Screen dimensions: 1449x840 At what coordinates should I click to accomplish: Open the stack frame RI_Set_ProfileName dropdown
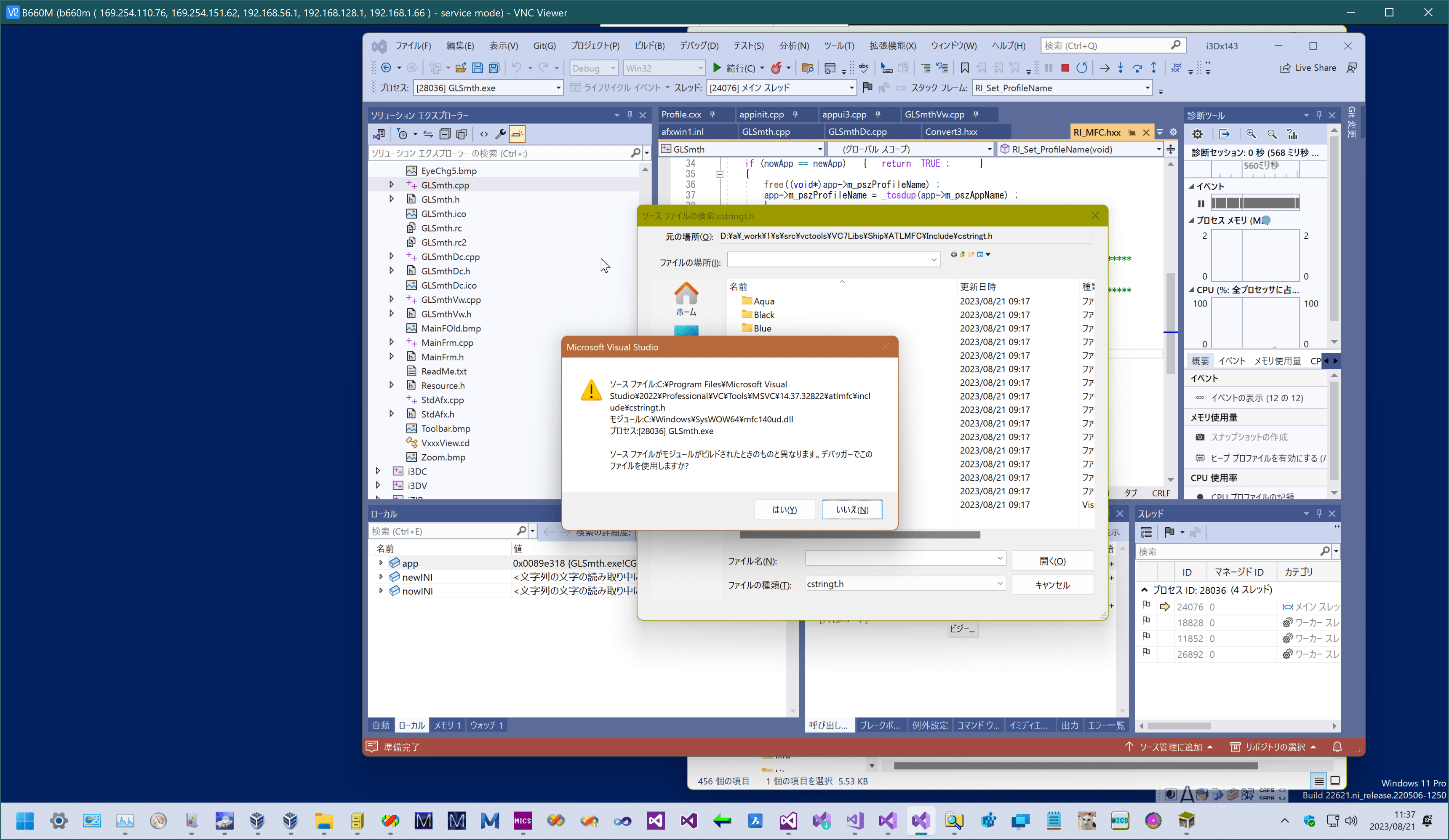1147,88
